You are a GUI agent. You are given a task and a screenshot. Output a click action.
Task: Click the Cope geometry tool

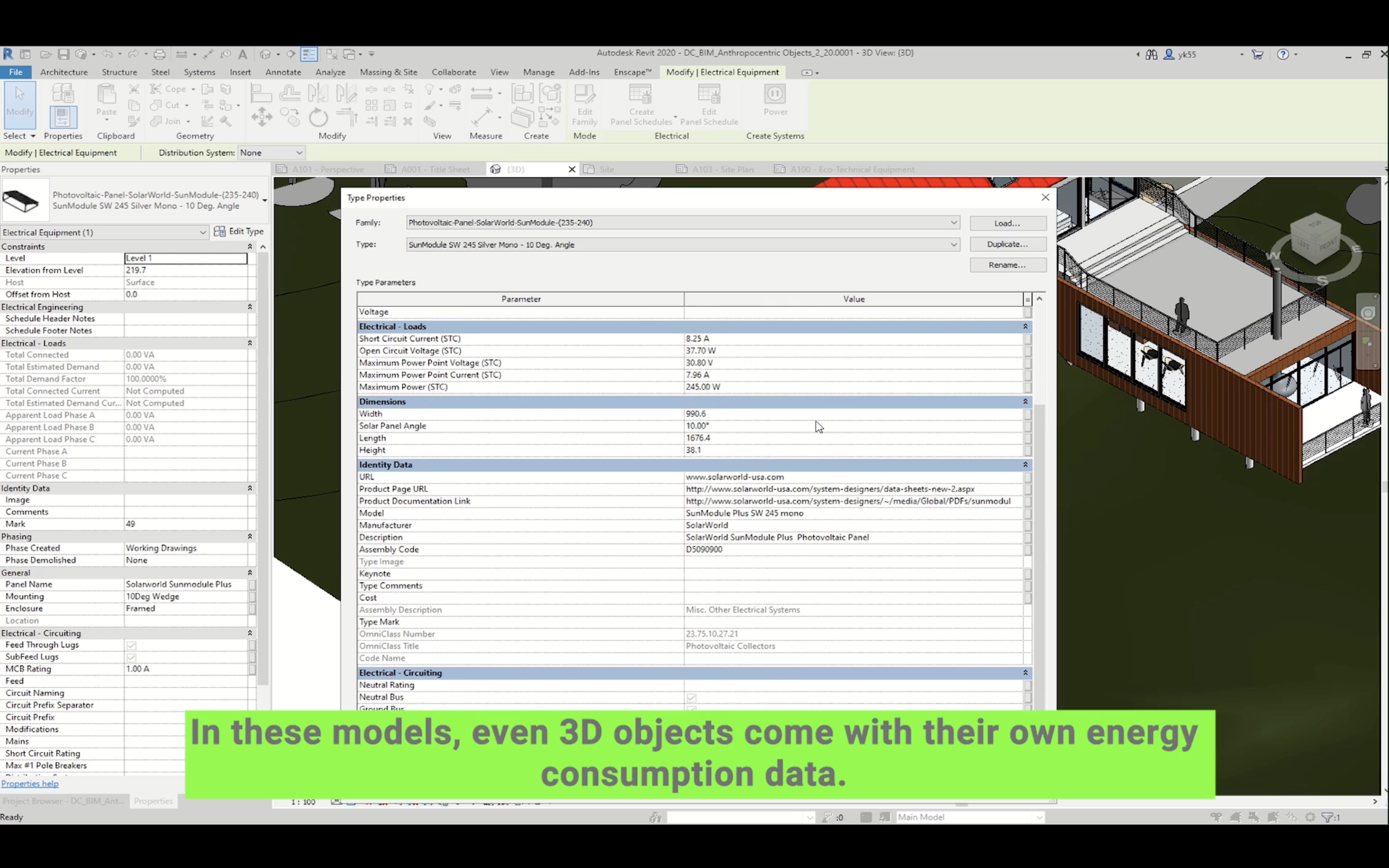click(172, 89)
